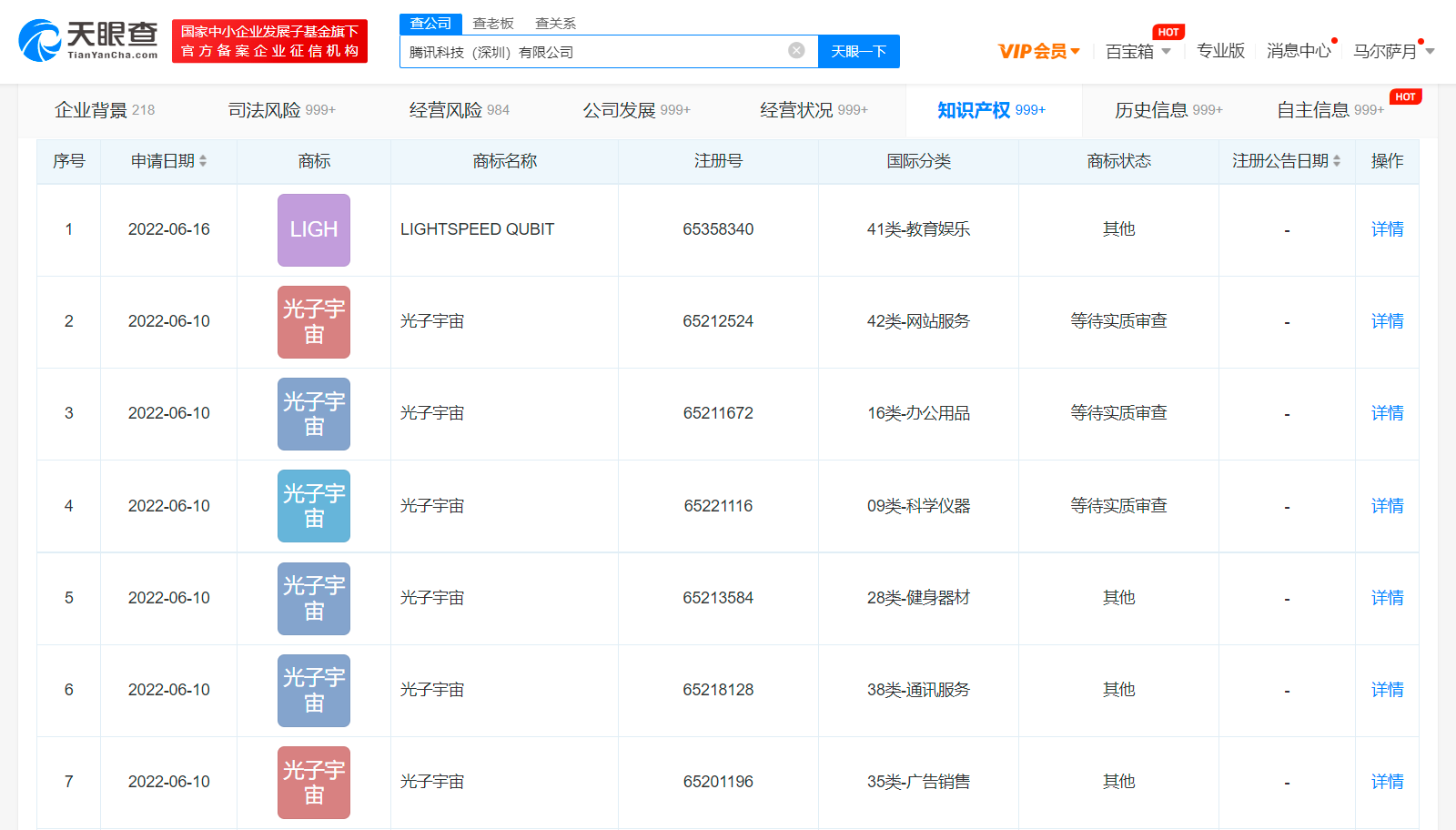Open 详情 link for 35类-广告销售 row

(1387, 782)
